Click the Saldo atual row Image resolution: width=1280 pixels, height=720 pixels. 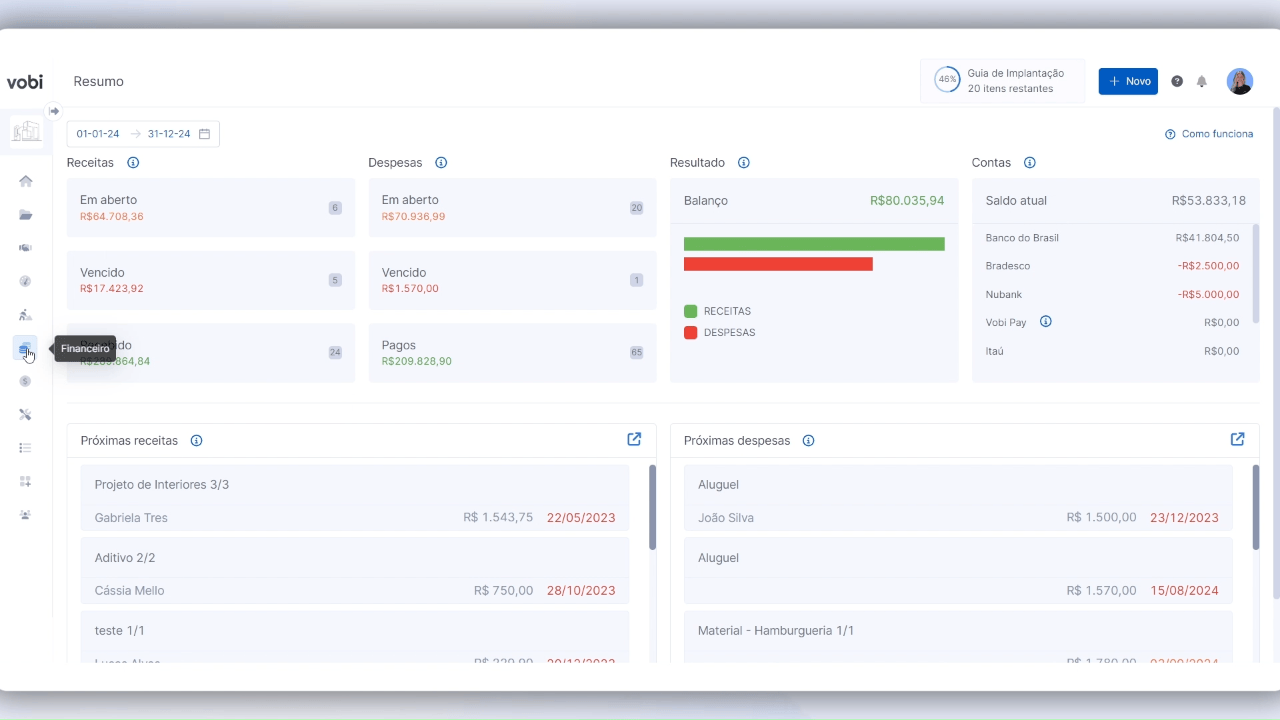pyautogui.click(x=1116, y=201)
